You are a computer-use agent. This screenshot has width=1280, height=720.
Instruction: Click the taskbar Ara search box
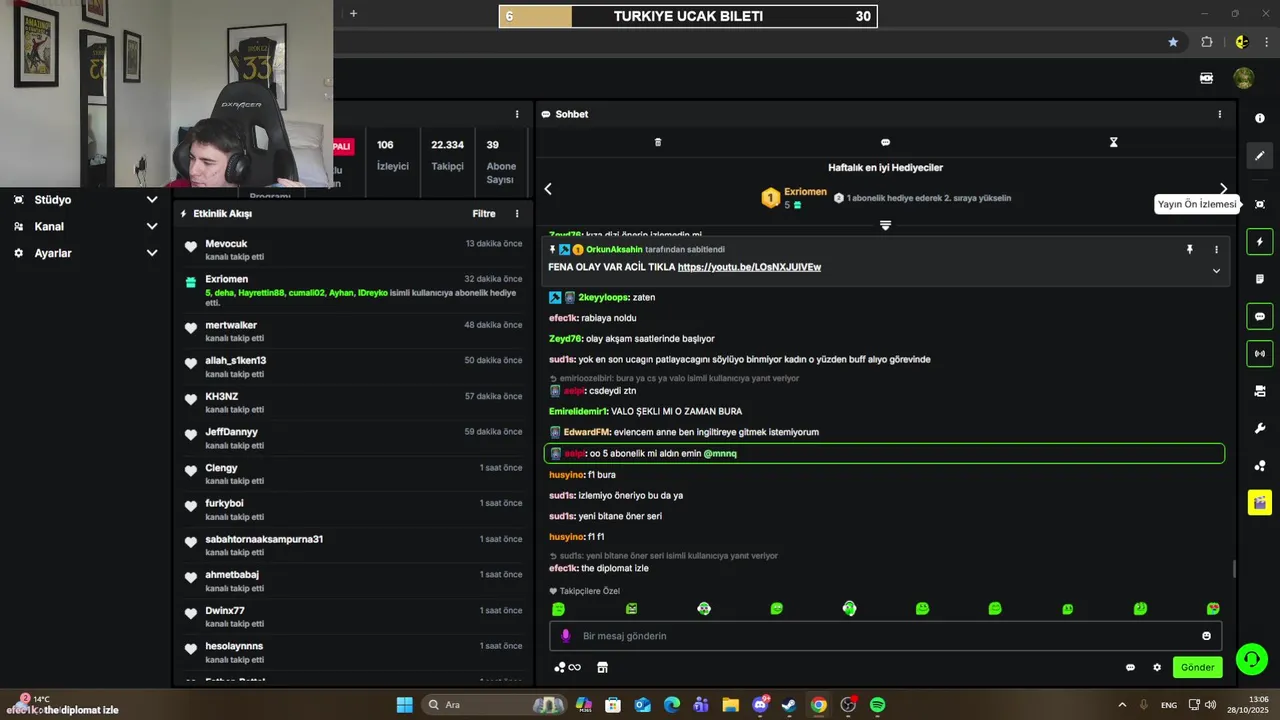(x=493, y=705)
